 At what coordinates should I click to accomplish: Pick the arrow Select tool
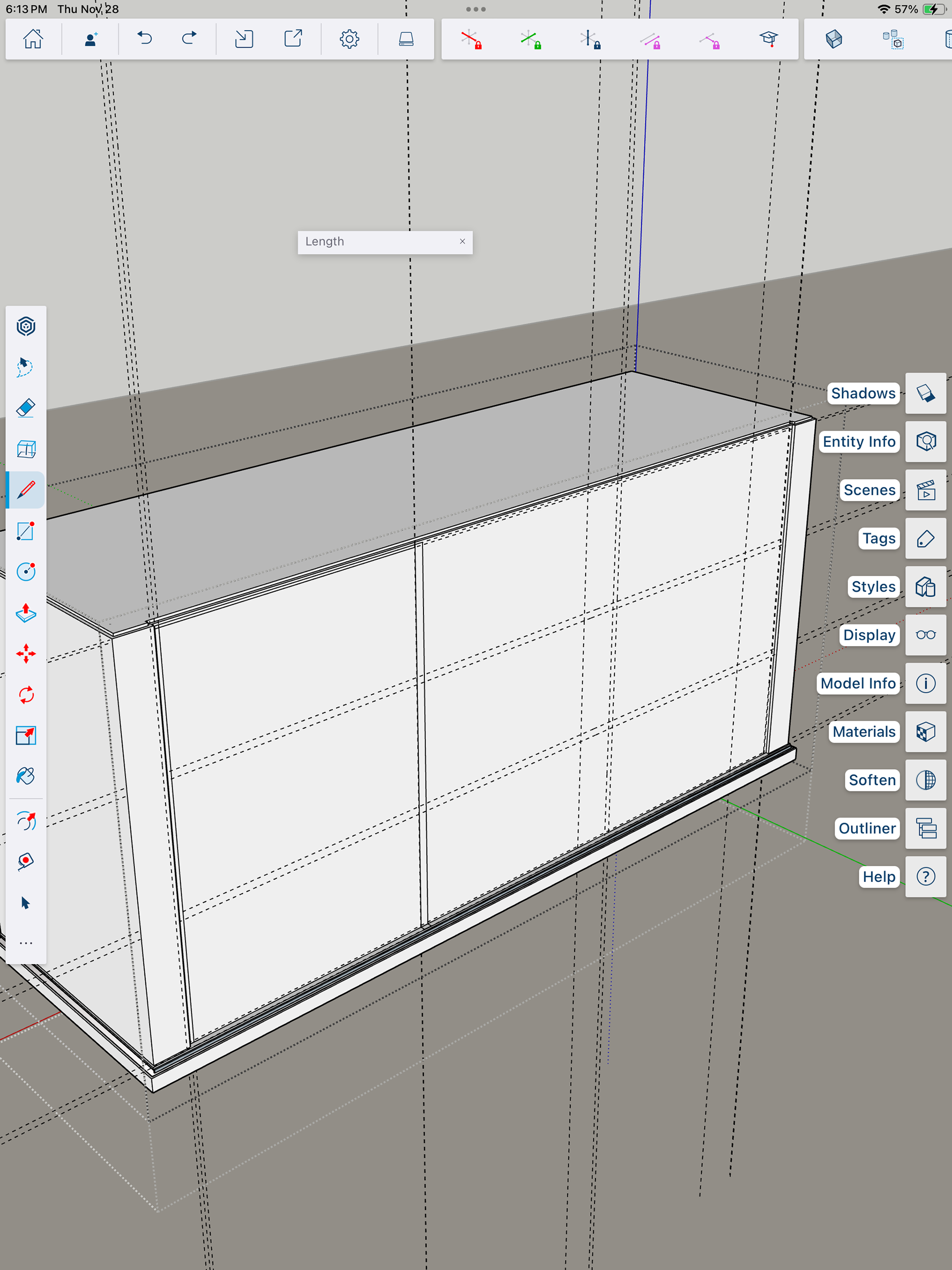(26, 903)
